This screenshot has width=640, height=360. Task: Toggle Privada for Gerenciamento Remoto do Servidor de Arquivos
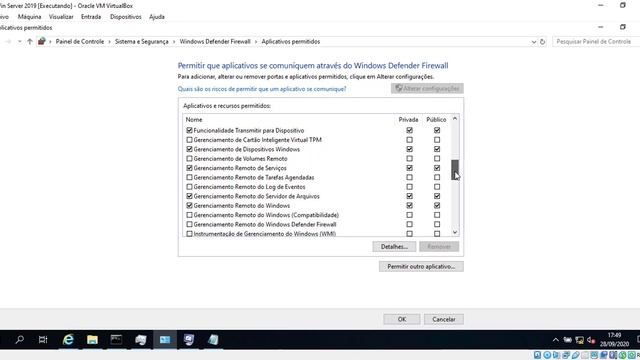coord(409,196)
